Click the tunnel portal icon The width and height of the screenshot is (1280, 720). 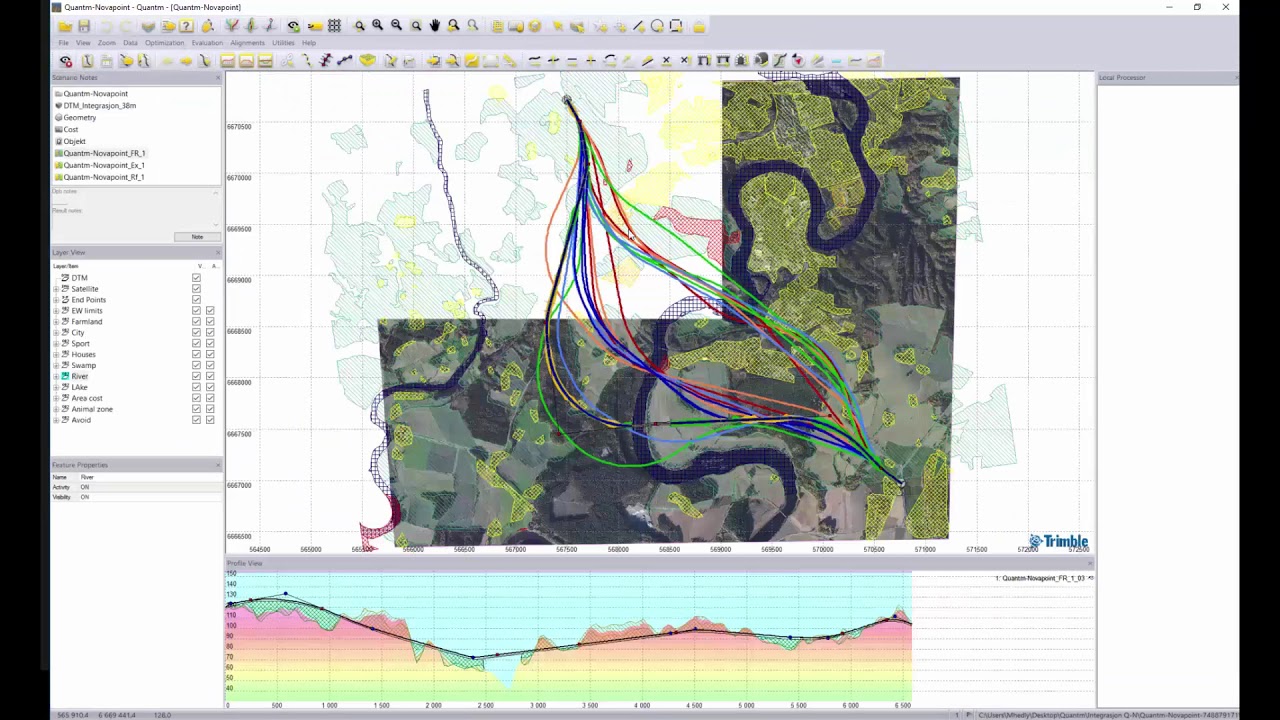[741, 61]
